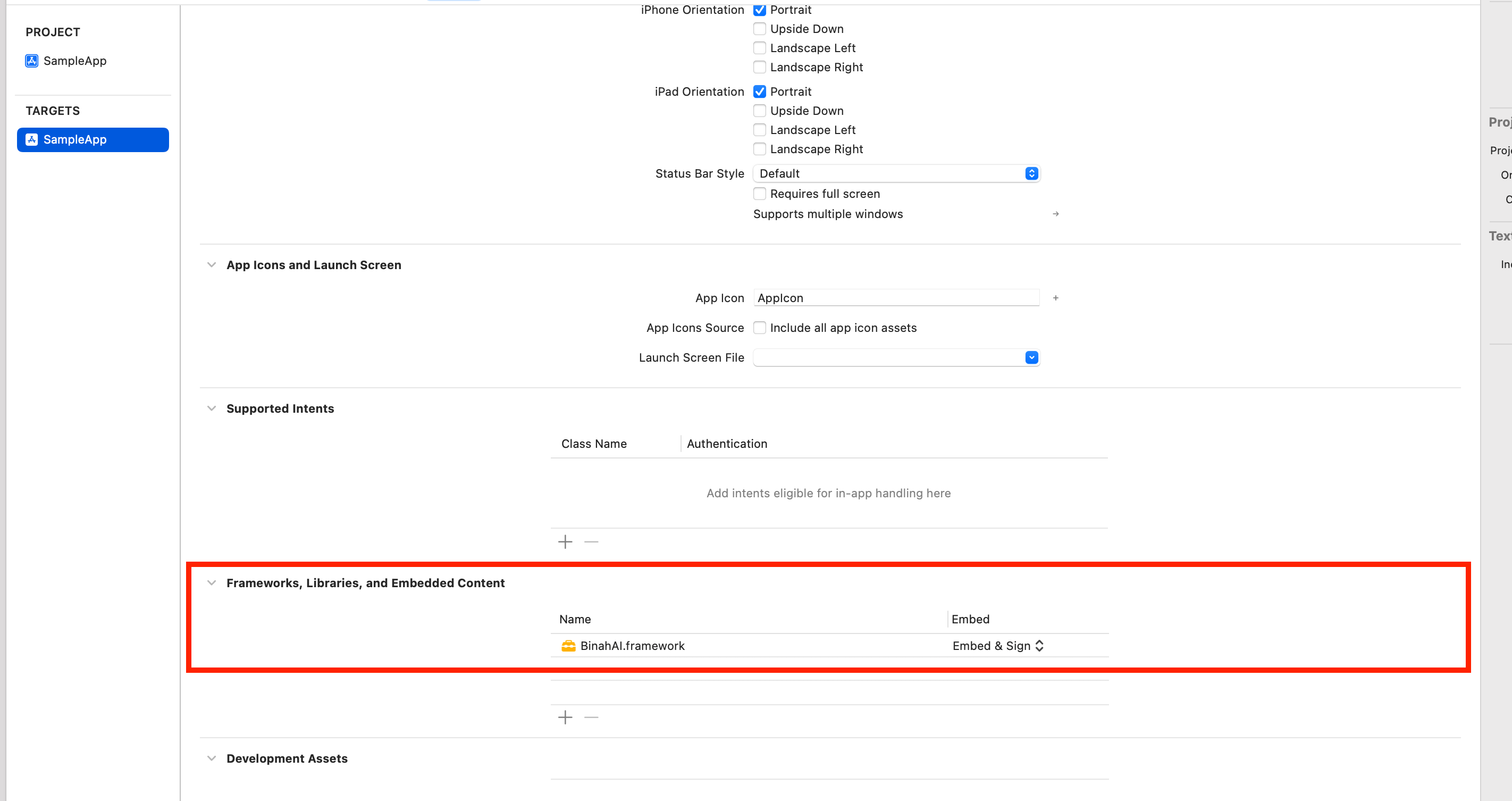The height and width of the screenshot is (801, 1512).
Task: Change Embed & Sign option for BinahAI
Action: [x=997, y=646]
